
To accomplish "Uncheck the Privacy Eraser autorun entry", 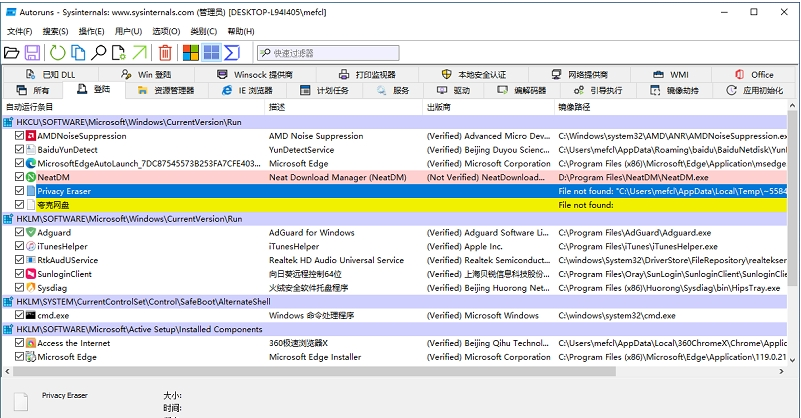I will pyautogui.click(x=19, y=191).
